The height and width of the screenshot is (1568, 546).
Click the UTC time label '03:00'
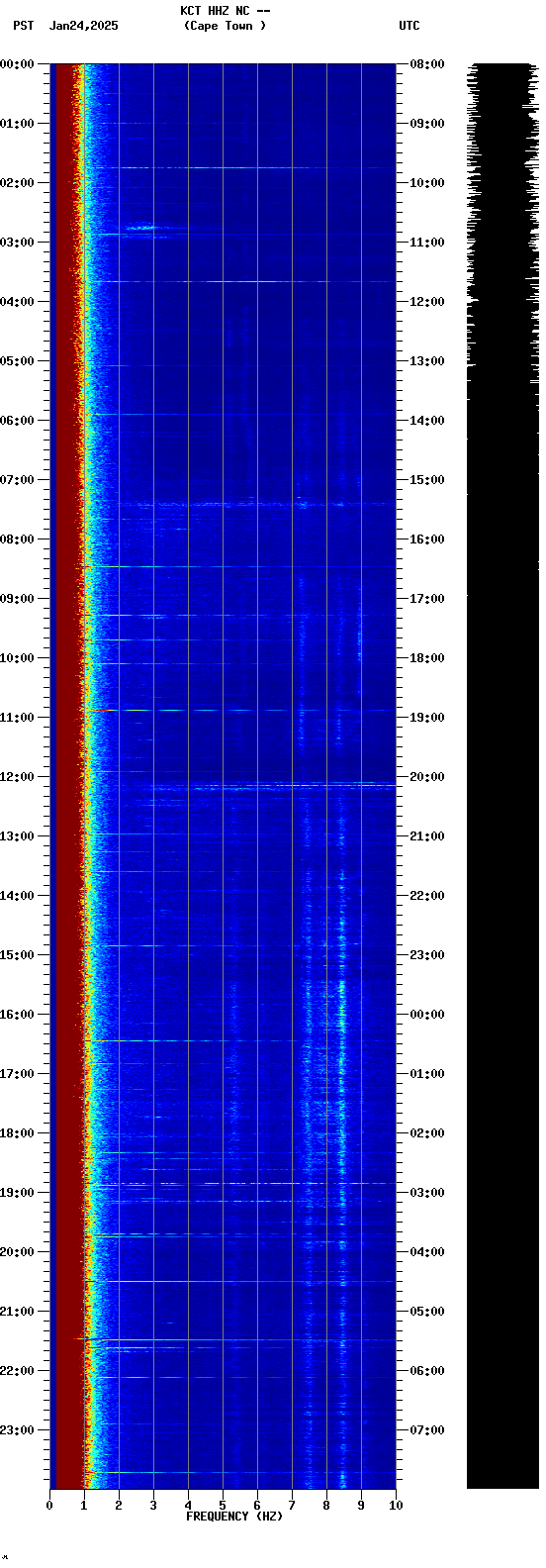[x=427, y=1193]
